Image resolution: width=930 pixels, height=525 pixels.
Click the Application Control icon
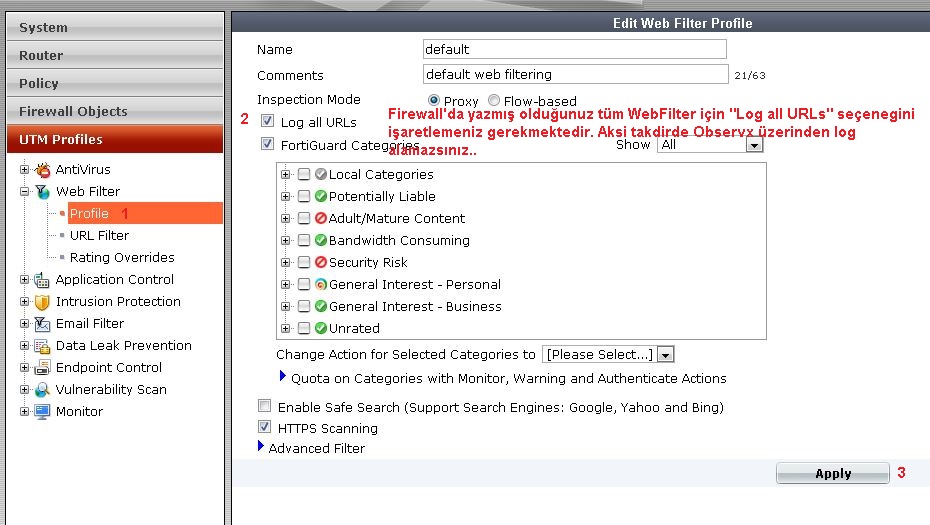tap(42, 279)
